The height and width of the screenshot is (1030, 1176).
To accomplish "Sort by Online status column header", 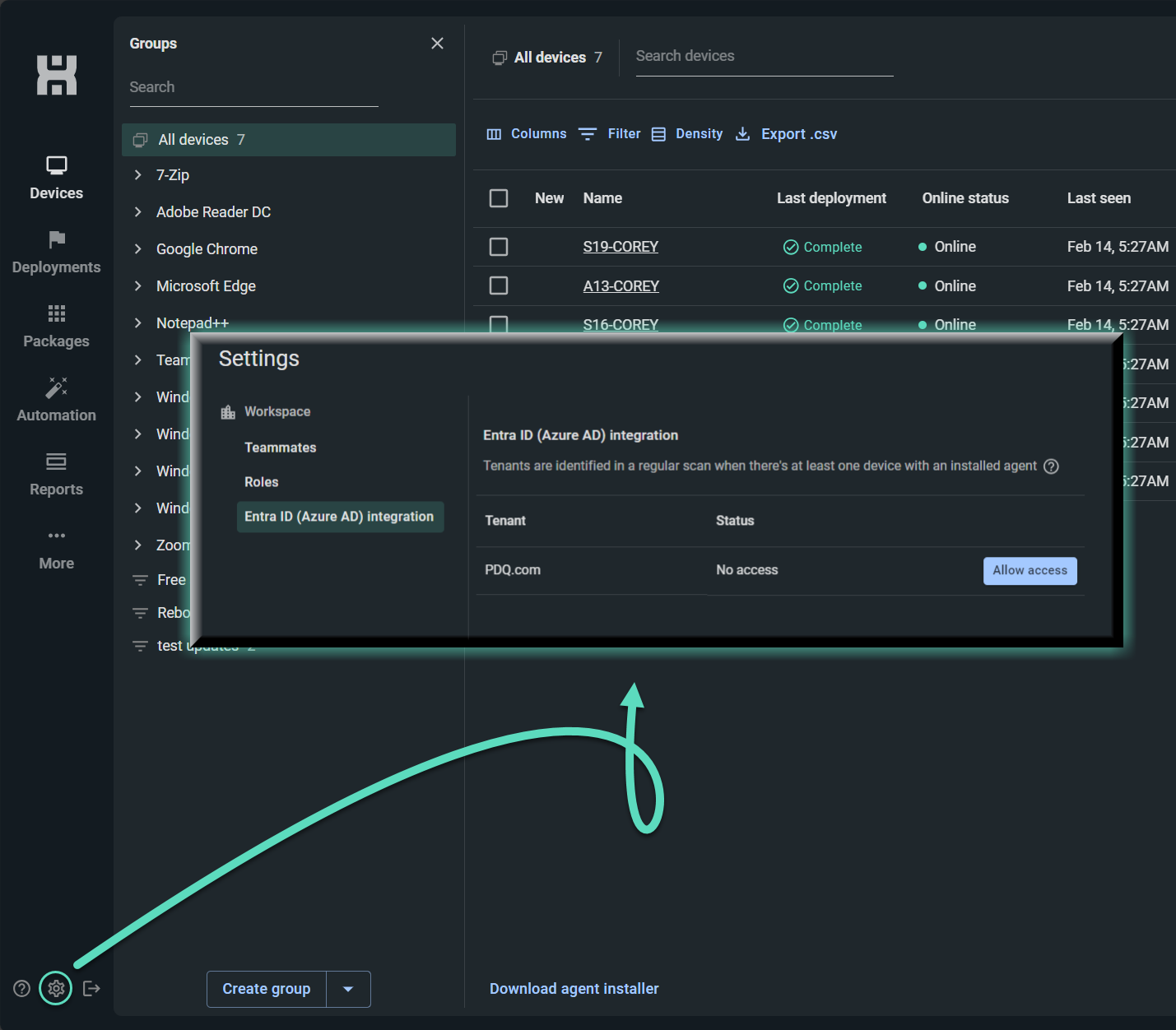I will (x=965, y=198).
